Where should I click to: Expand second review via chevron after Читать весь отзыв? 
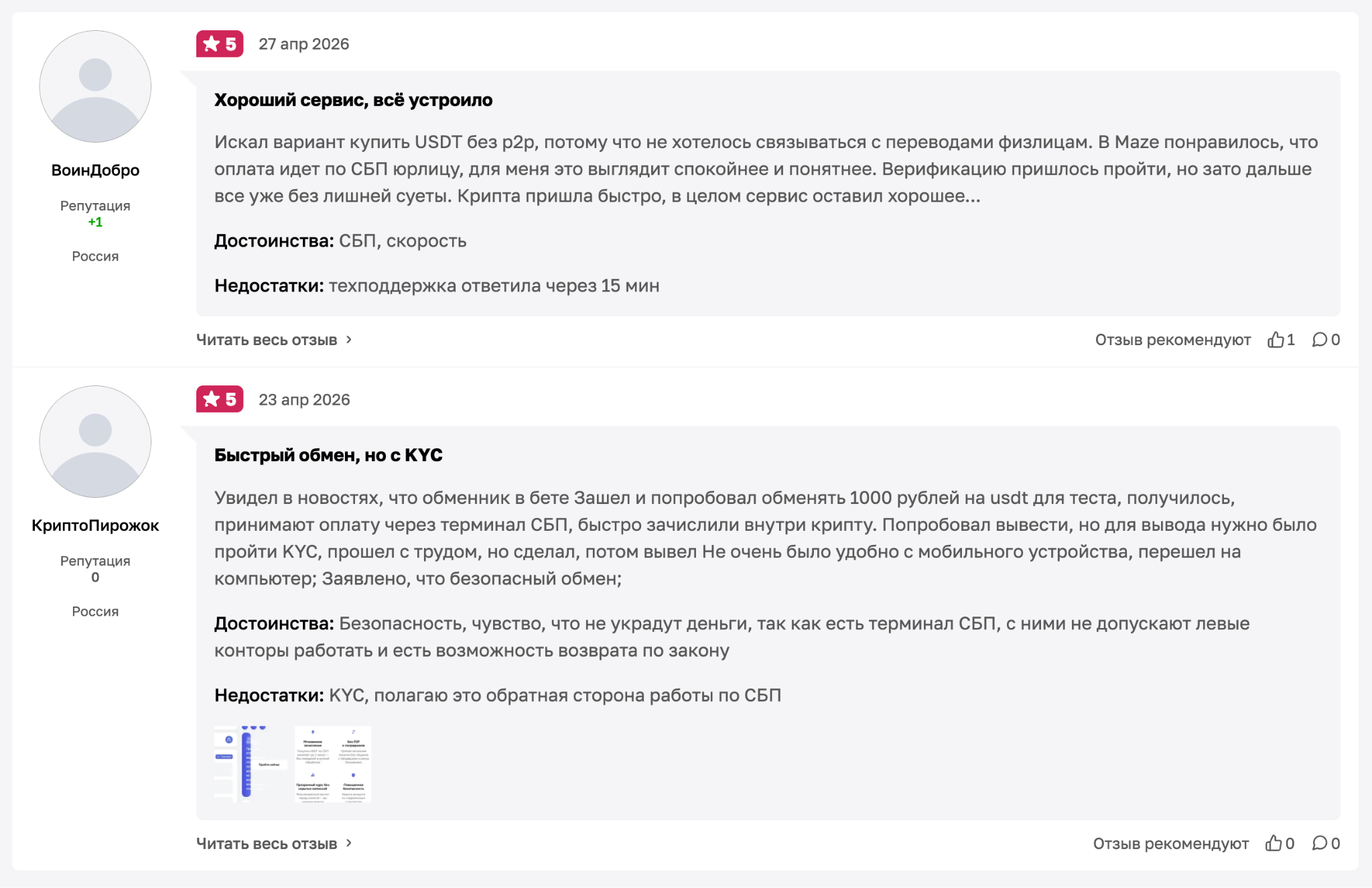[x=349, y=843]
